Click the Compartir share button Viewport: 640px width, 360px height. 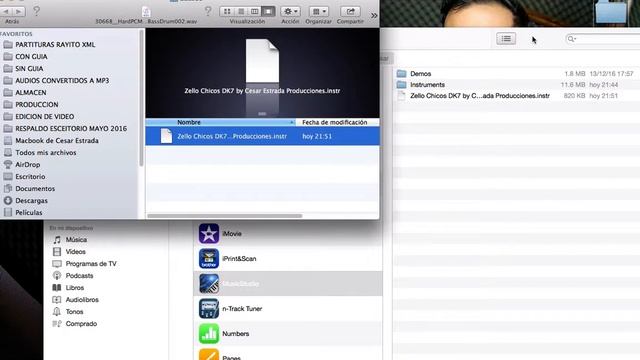[350, 11]
